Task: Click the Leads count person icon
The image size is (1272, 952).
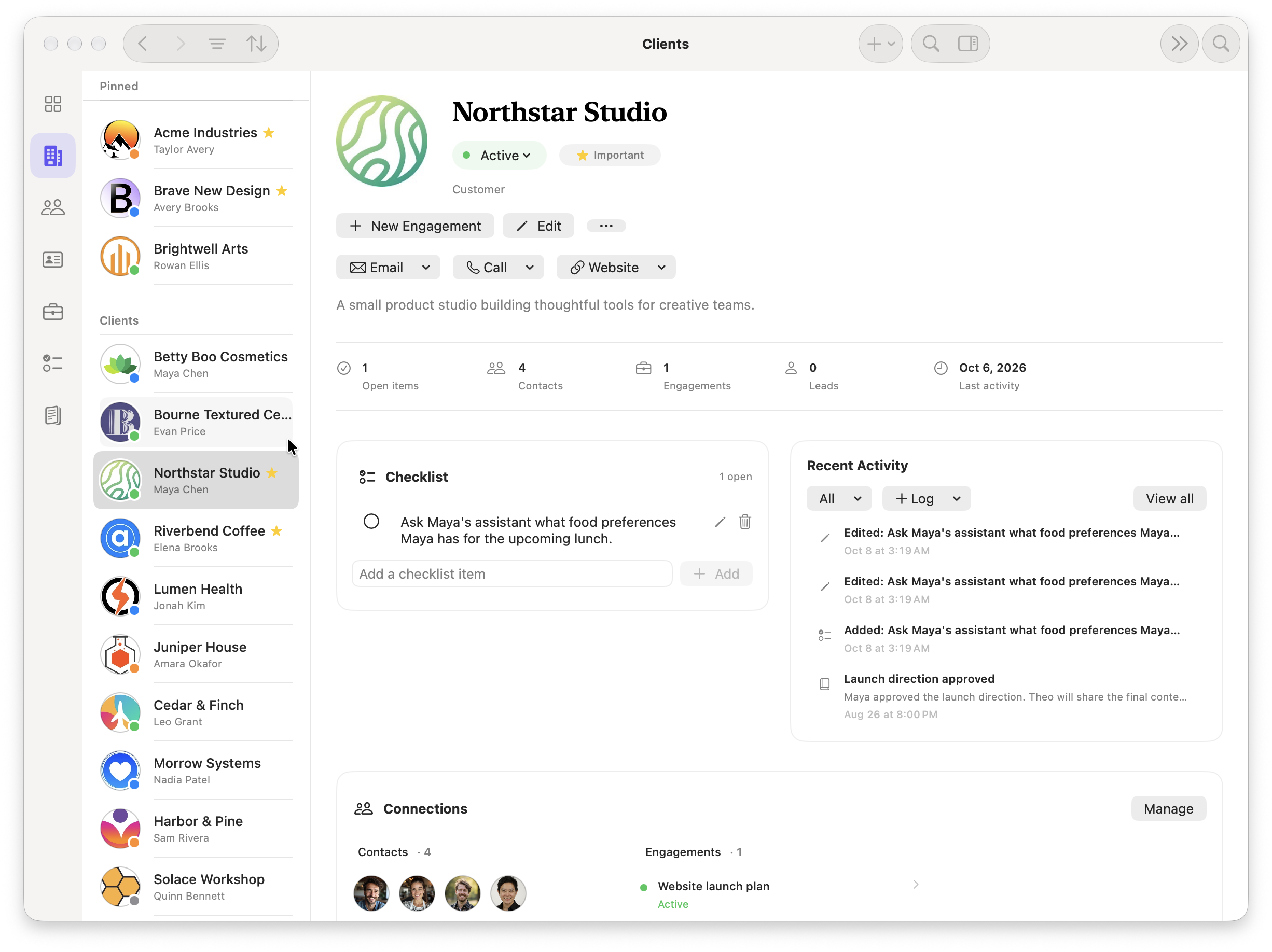Action: 791,369
